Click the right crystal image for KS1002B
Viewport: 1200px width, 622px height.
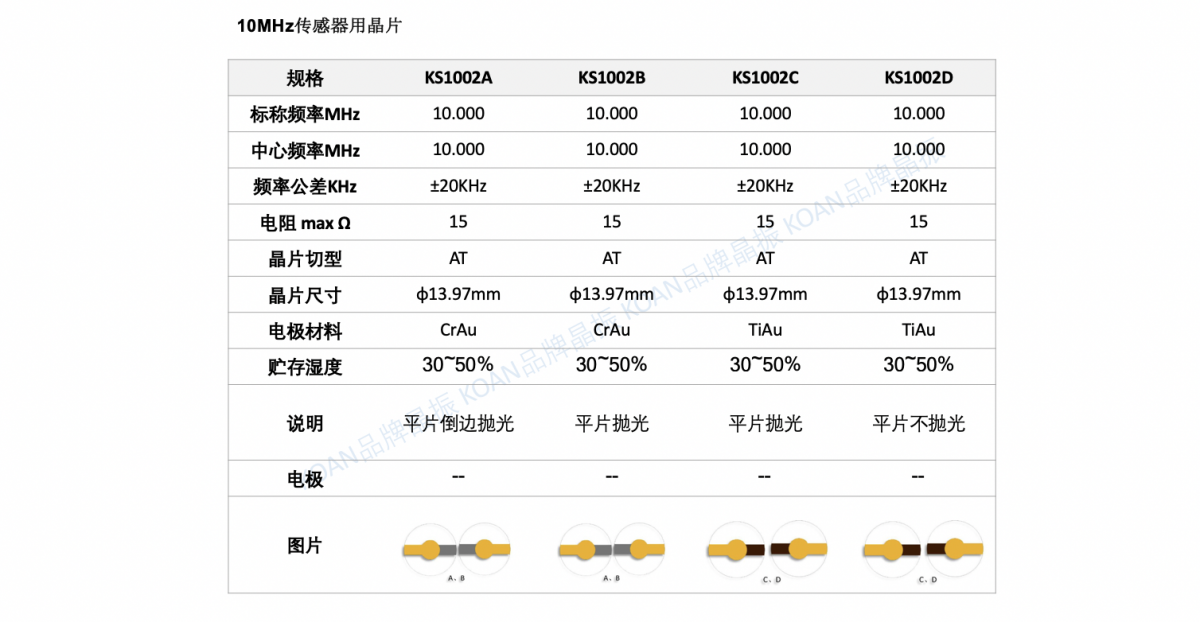(x=639, y=549)
